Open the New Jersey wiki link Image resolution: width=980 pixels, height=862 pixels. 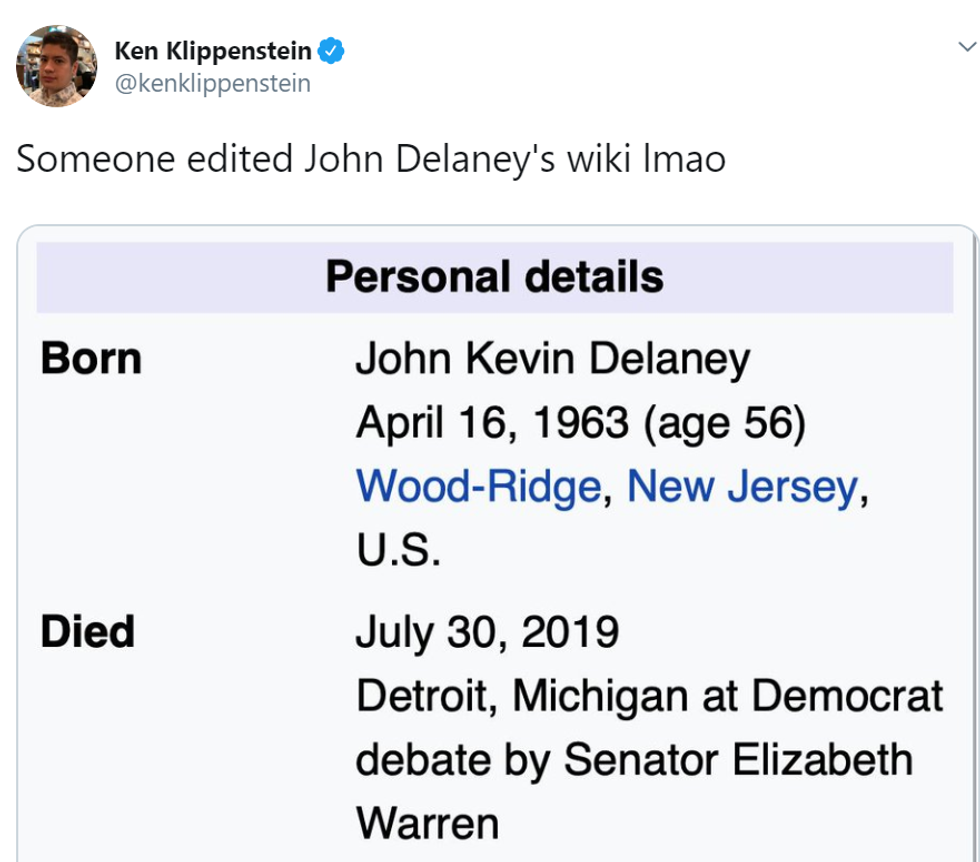(x=742, y=487)
